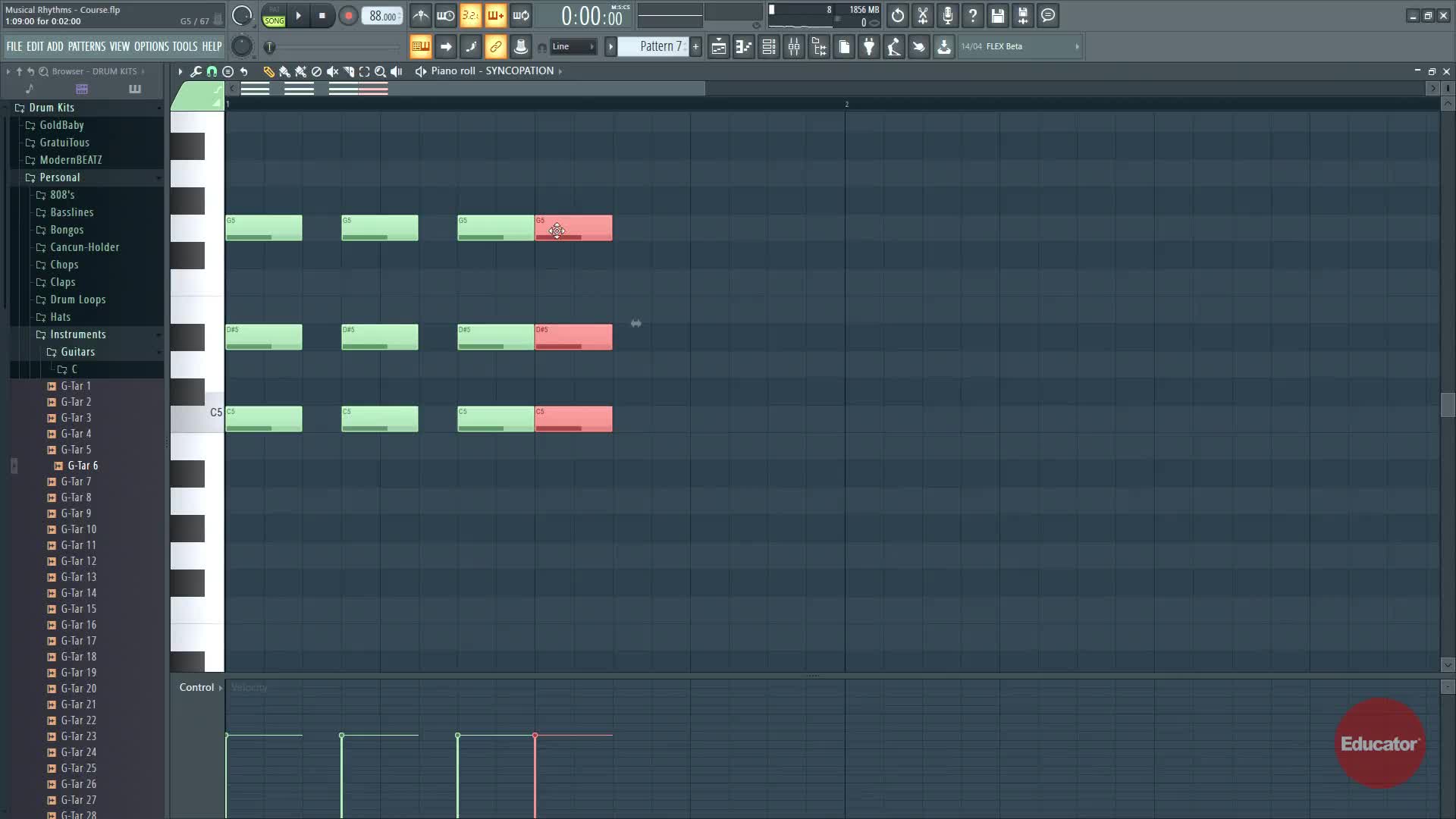Open the Mixer window icon

tap(794, 47)
